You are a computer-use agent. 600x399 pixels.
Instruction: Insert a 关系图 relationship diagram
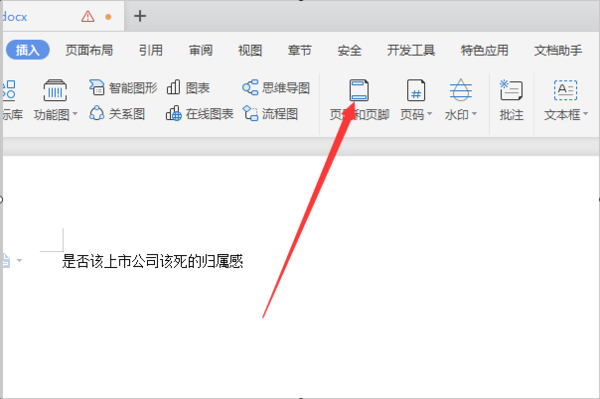tap(117, 114)
